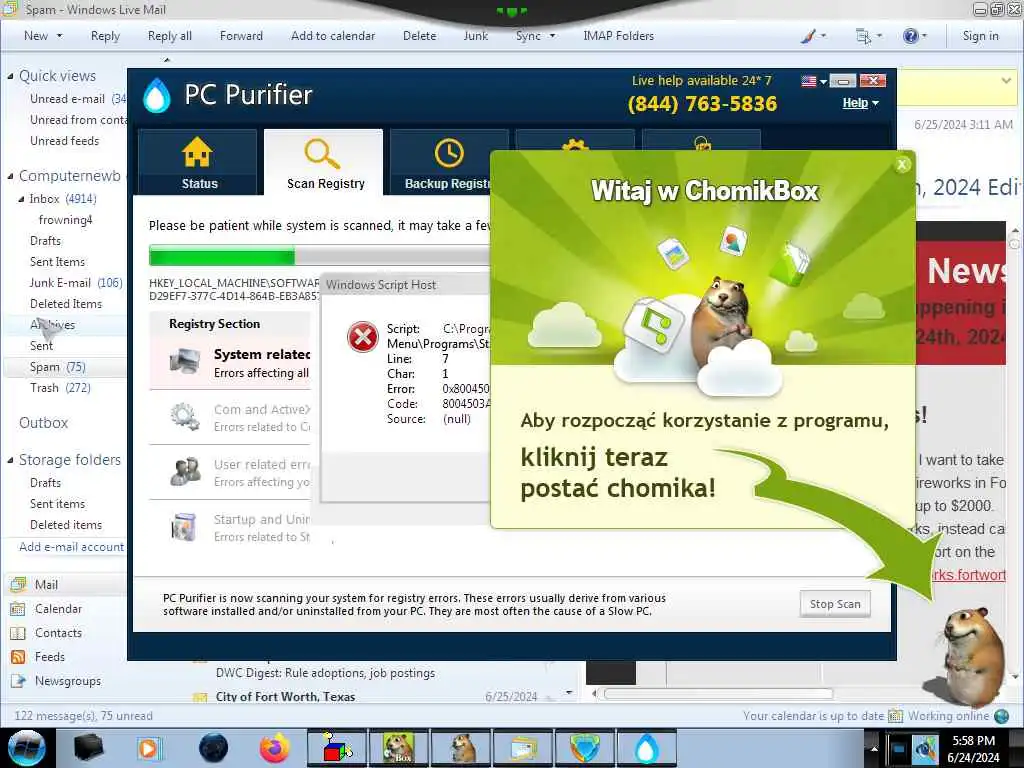Open the Contacts section icon
This screenshot has width=1024, height=768.
coord(18,633)
